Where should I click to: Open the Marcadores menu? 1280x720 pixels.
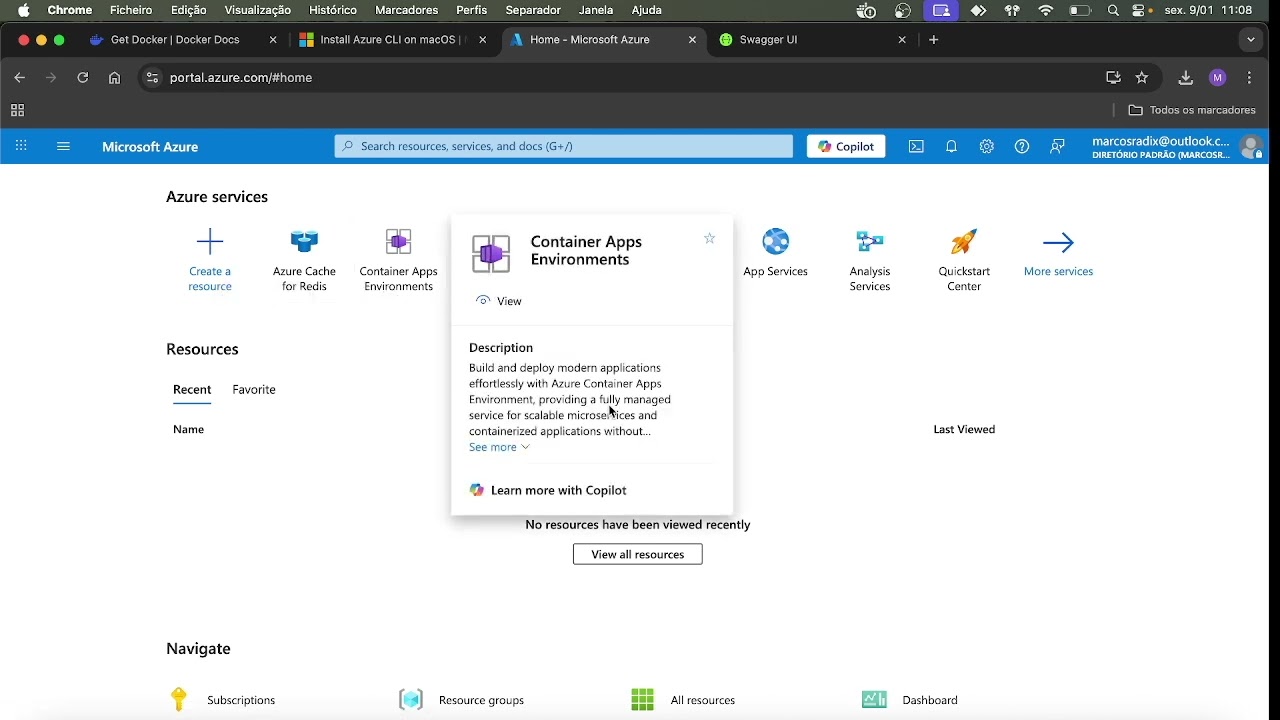pyautogui.click(x=406, y=10)
